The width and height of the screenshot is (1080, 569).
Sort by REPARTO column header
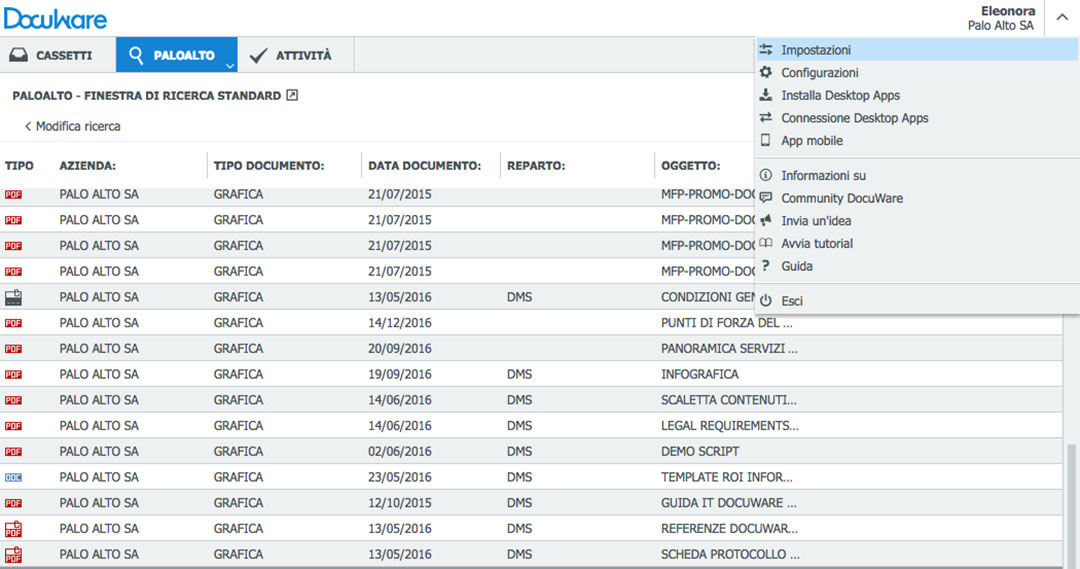click(x=536, y=165)
